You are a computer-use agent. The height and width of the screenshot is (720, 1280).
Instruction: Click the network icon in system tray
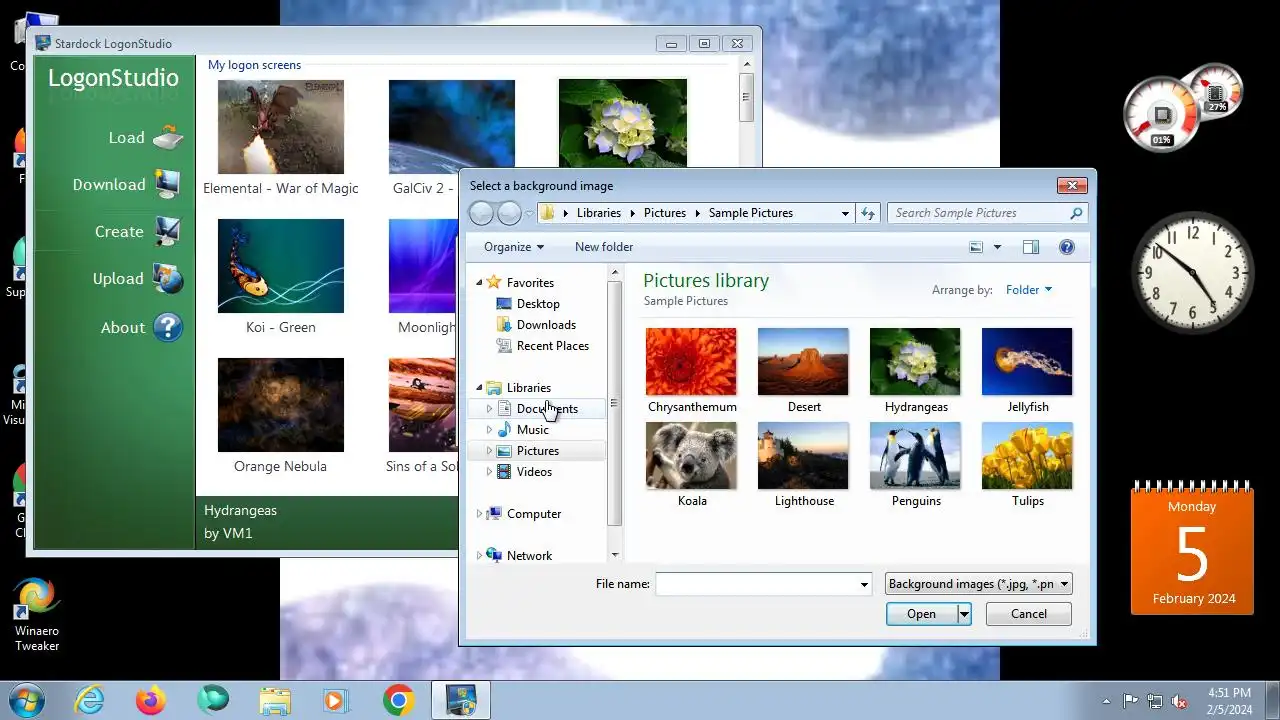click(1155, 701)
